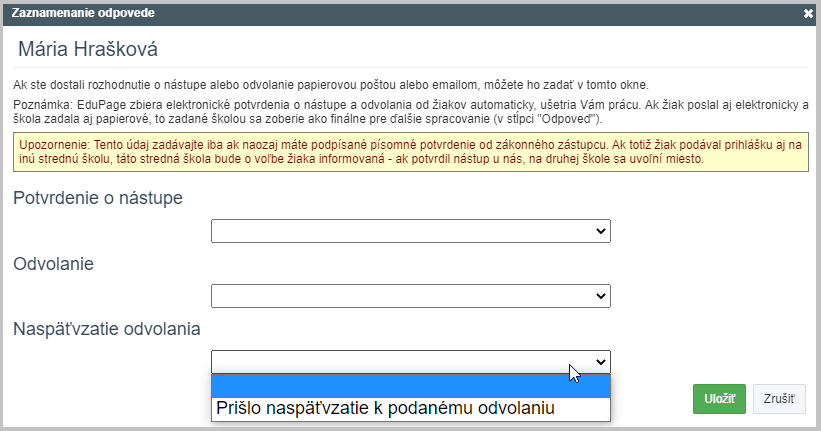Close the Zaznamenanie odpovede dialog
Screen dimensions: 821x431
pos(808,14)
